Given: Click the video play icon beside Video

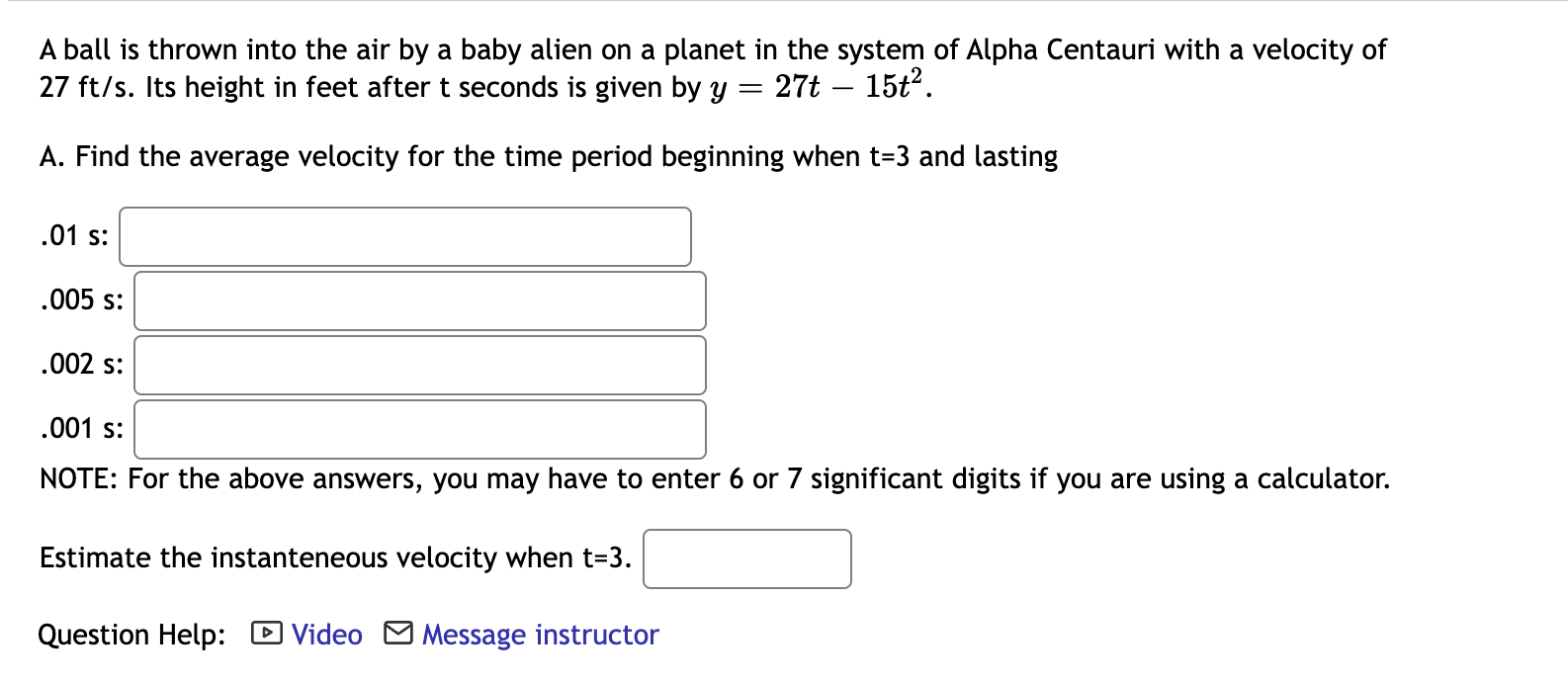Looking at the screenshot, I should pyautogui.click(x=265, y=634).
